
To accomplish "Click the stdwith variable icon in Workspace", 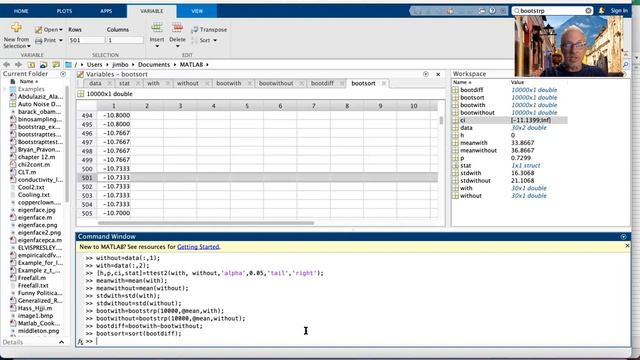I will (455, 173).
